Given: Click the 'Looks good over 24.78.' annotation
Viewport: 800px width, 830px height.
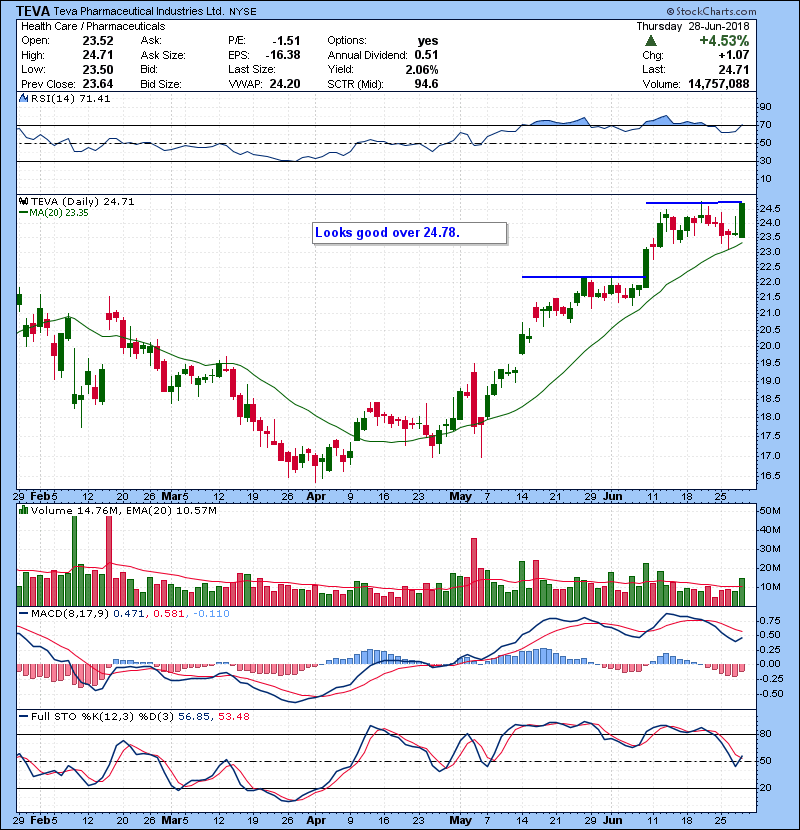Looking at the screenshot, I should (x=409, y=233).
